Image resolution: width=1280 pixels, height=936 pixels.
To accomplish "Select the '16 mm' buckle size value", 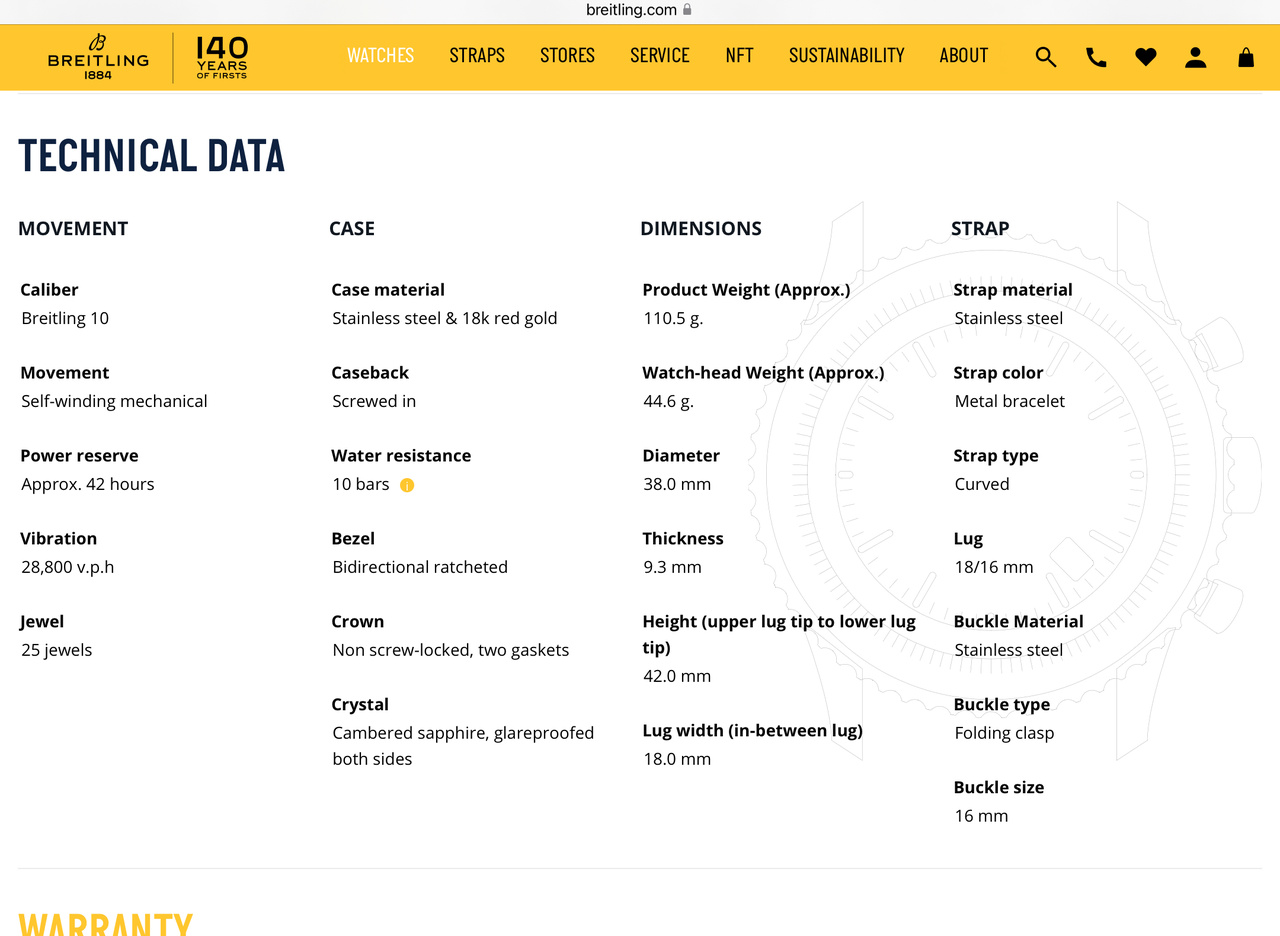I will (x=981, y=816).
